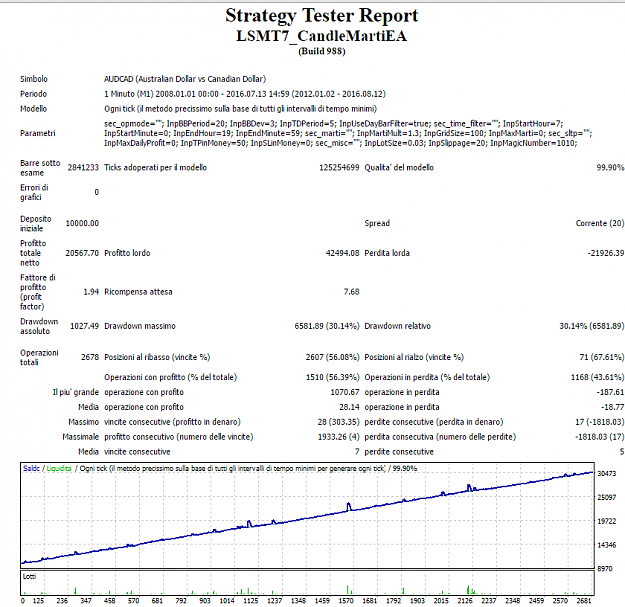Click largest loss trade value -187.61
Image resolution: width=625 pixels, height=607 pixels.
(x=610, y=392)
